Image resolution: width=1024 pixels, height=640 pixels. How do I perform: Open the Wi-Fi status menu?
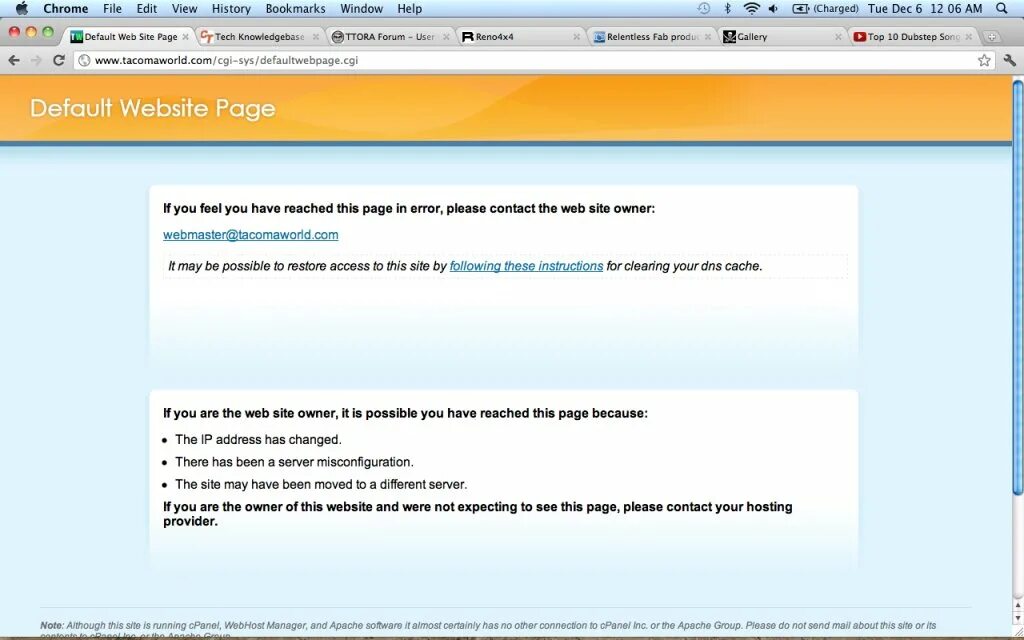(752, 8)
